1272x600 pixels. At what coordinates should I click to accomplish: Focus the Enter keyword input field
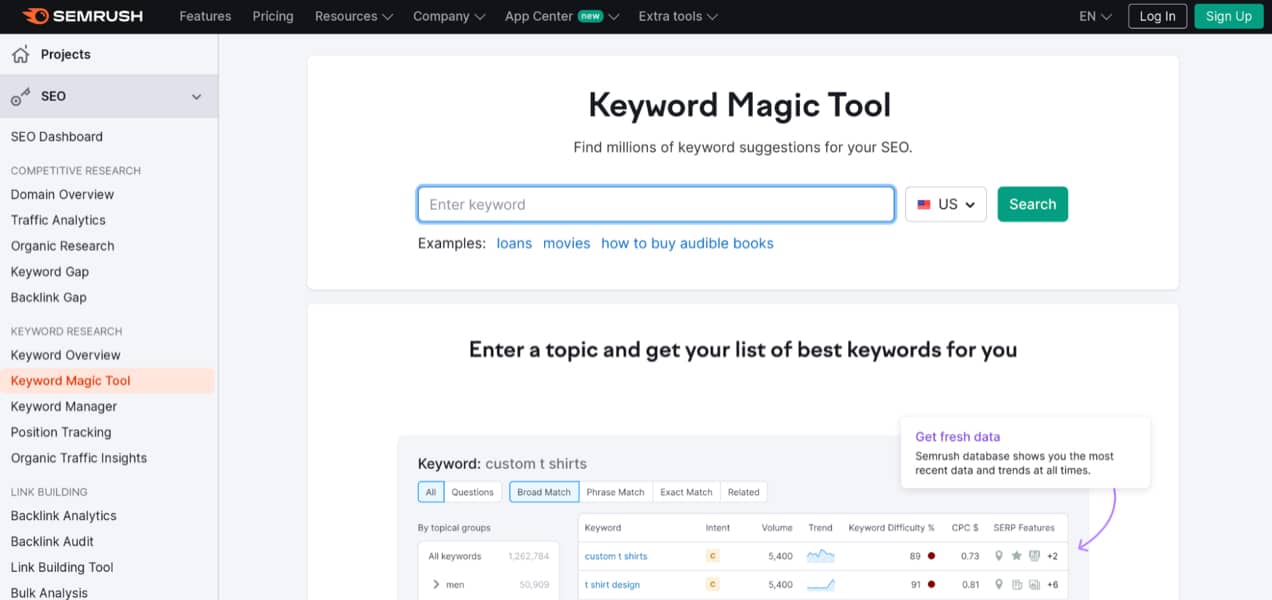tap(656, 204)
